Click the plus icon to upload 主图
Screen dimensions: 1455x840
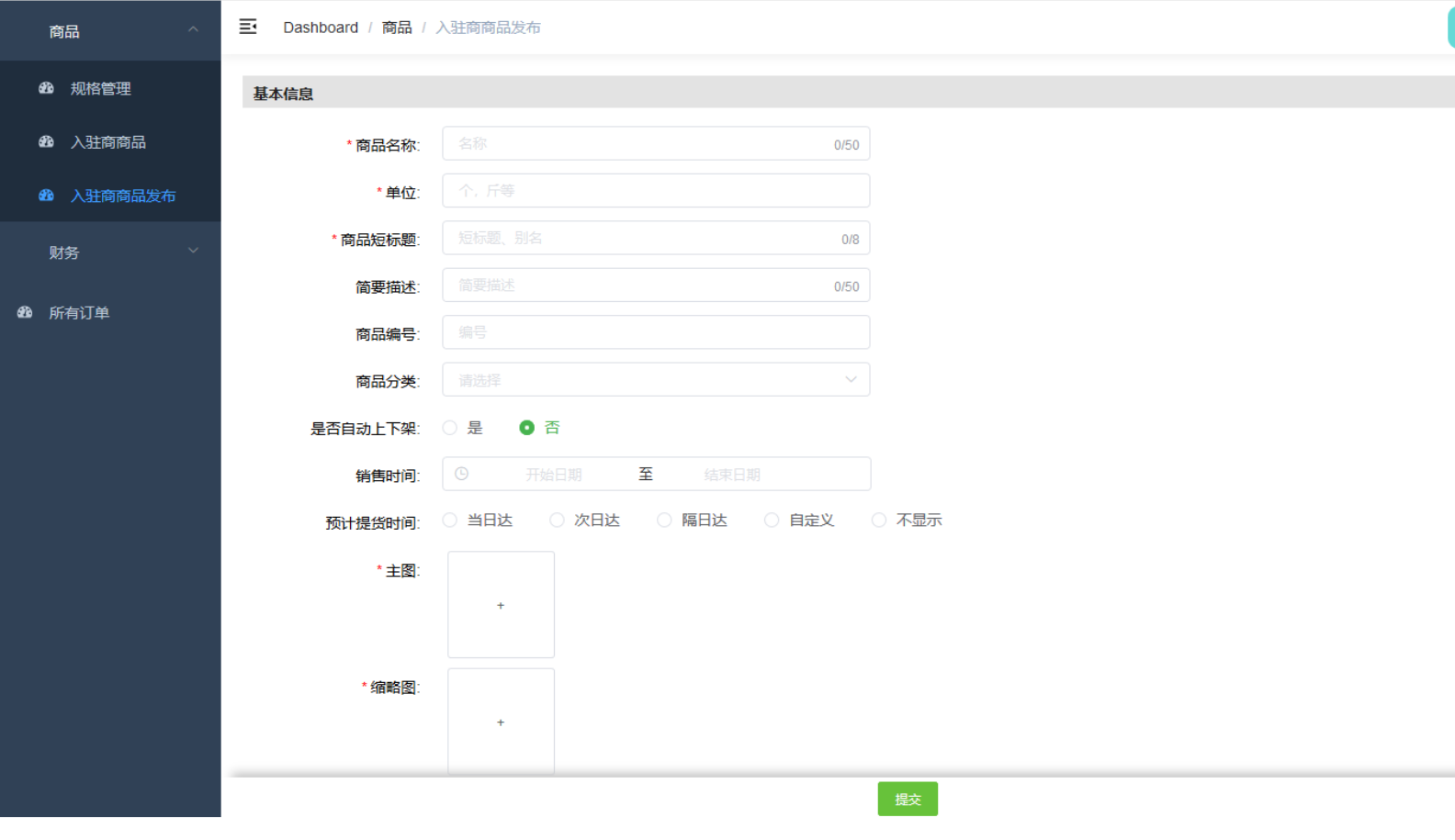[x=501, y=605]
